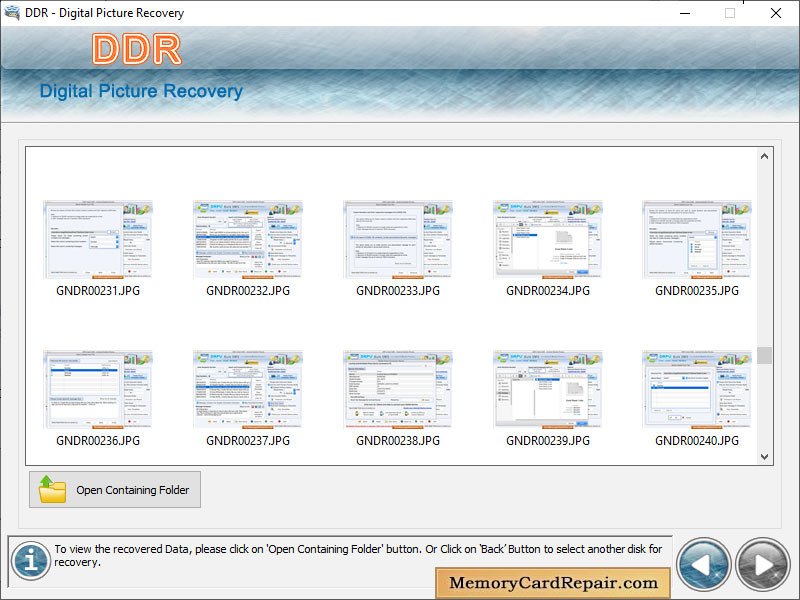This screenshot has height=600, width=800.
Task: Click the file name GNDR00236.JPG
Action: (x=98, y=441)
